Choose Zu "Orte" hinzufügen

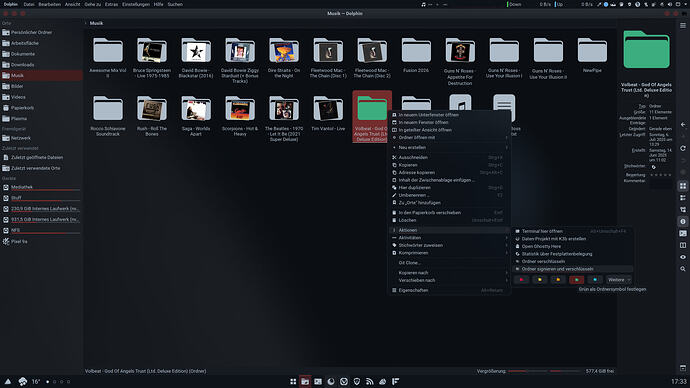pyautogui.click(x=449, y=203)
